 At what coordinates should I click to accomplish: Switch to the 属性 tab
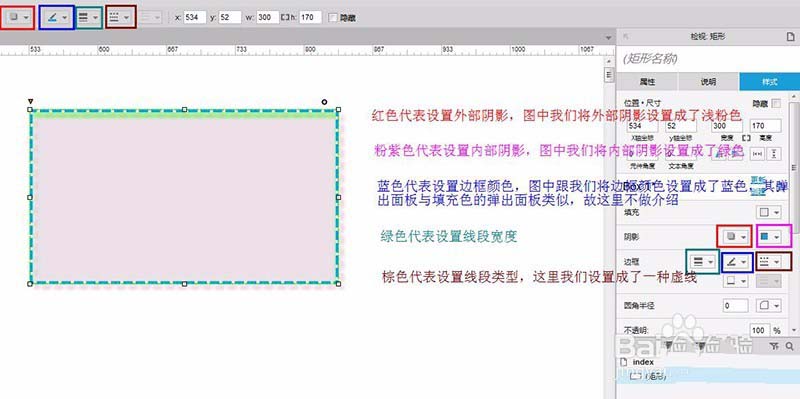click(x=647, y=82)
